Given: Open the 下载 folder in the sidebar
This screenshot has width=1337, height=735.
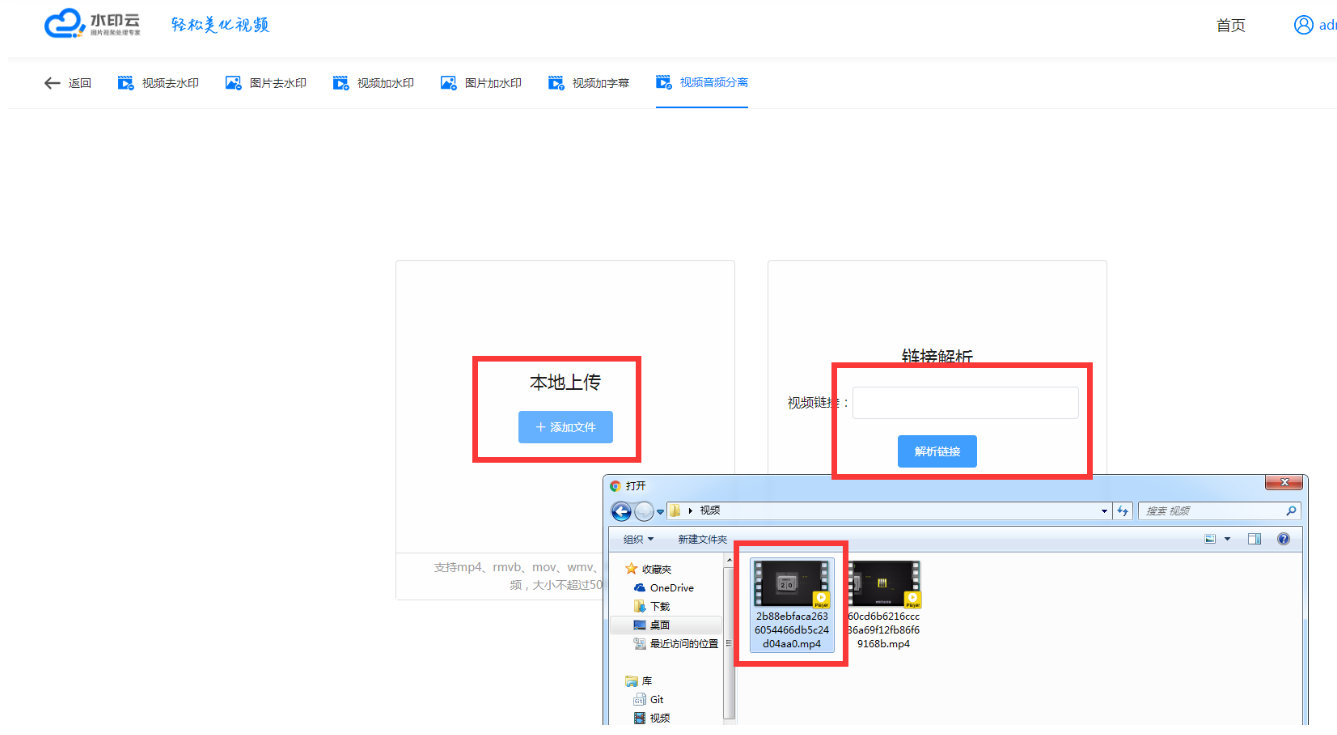Looking at the screenshot, I should tap(661, 605).
